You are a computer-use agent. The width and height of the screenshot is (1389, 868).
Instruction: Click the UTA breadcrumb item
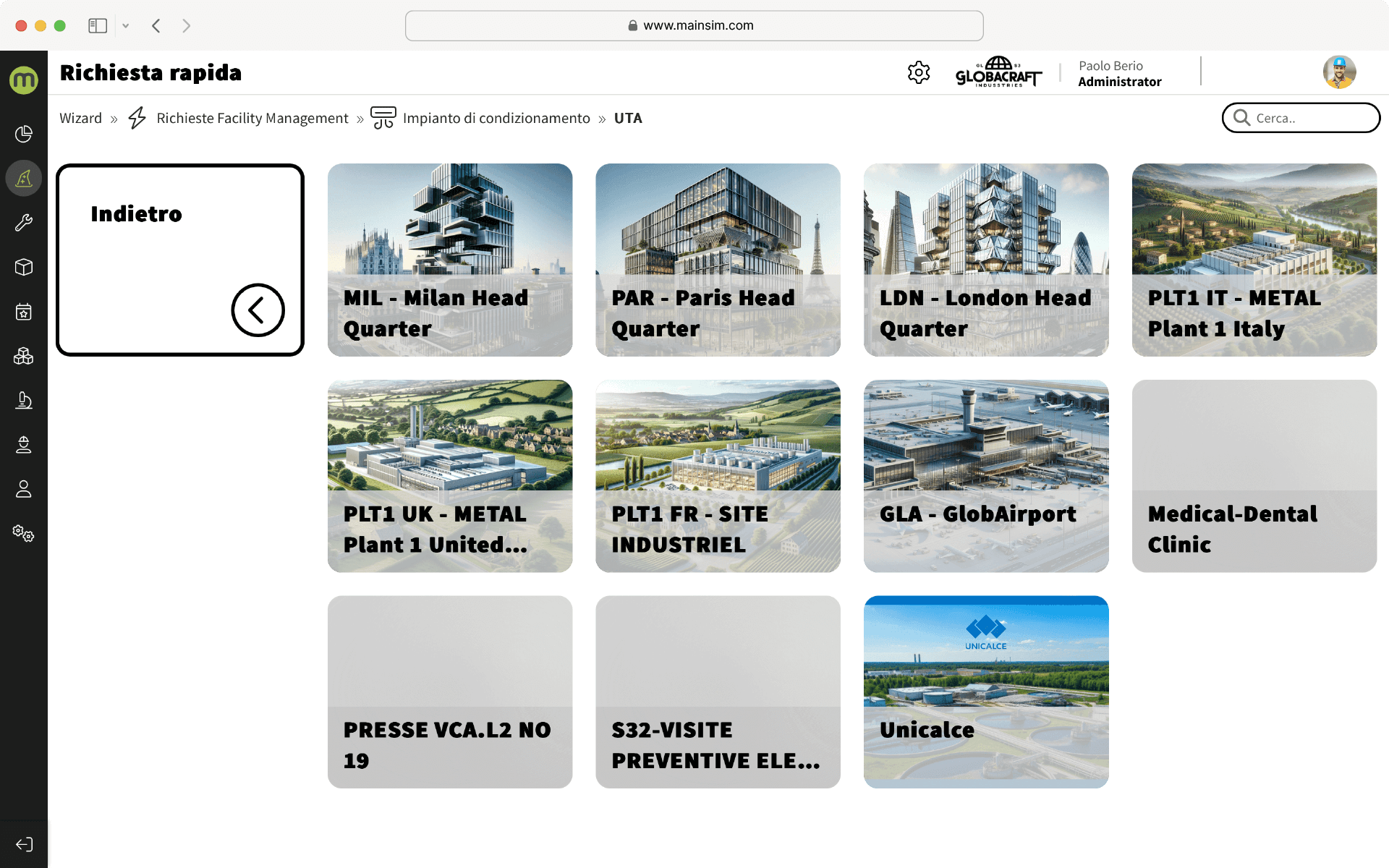(628, 118)
